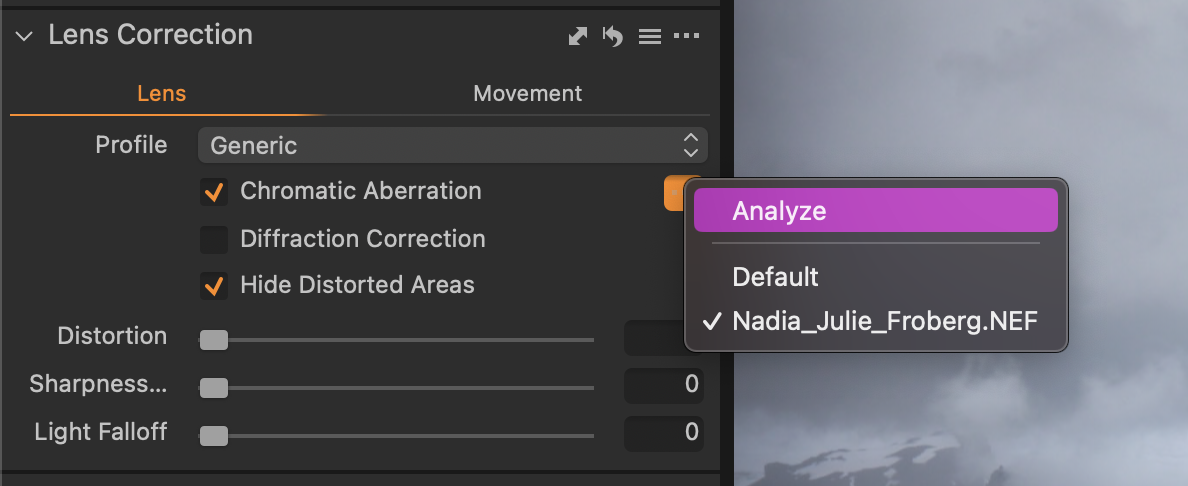Enable the Diffraction Correction checkbox
The image size is (1188, 486).
(x=214, y=240)
